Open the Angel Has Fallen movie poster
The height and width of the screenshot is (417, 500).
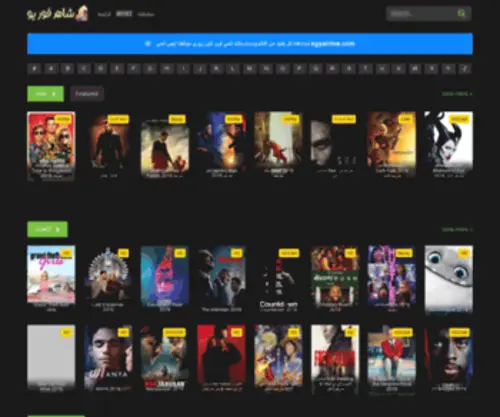tap(165, 146)
